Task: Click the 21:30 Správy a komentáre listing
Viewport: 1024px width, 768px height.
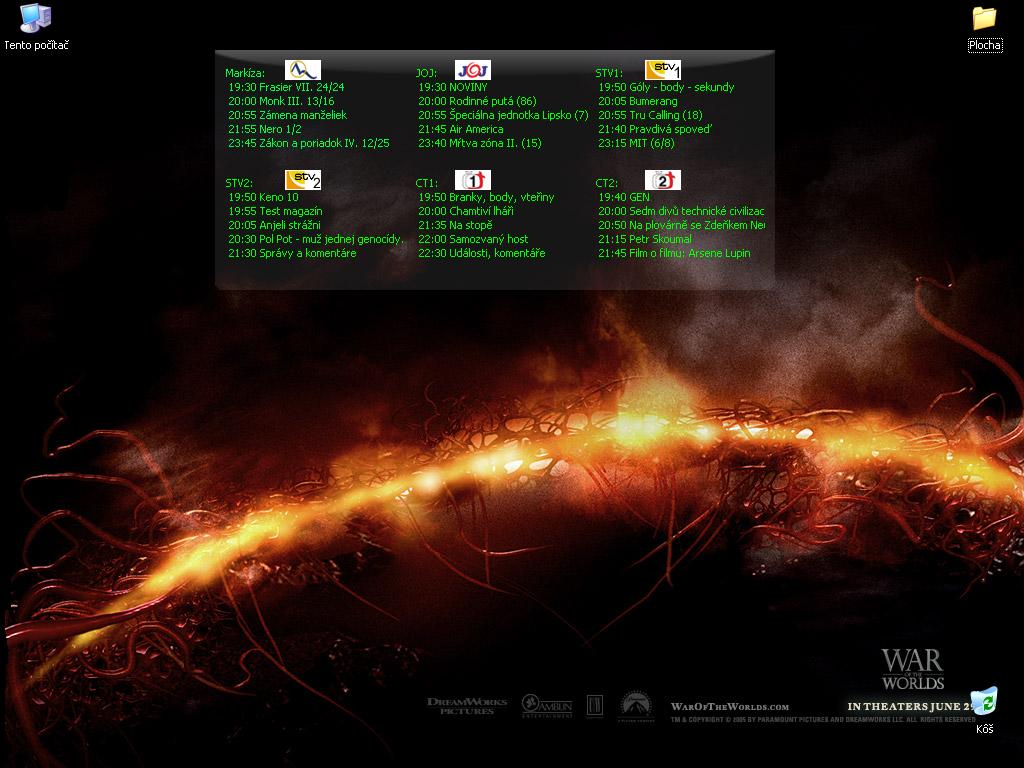Action: click(292, 253)
